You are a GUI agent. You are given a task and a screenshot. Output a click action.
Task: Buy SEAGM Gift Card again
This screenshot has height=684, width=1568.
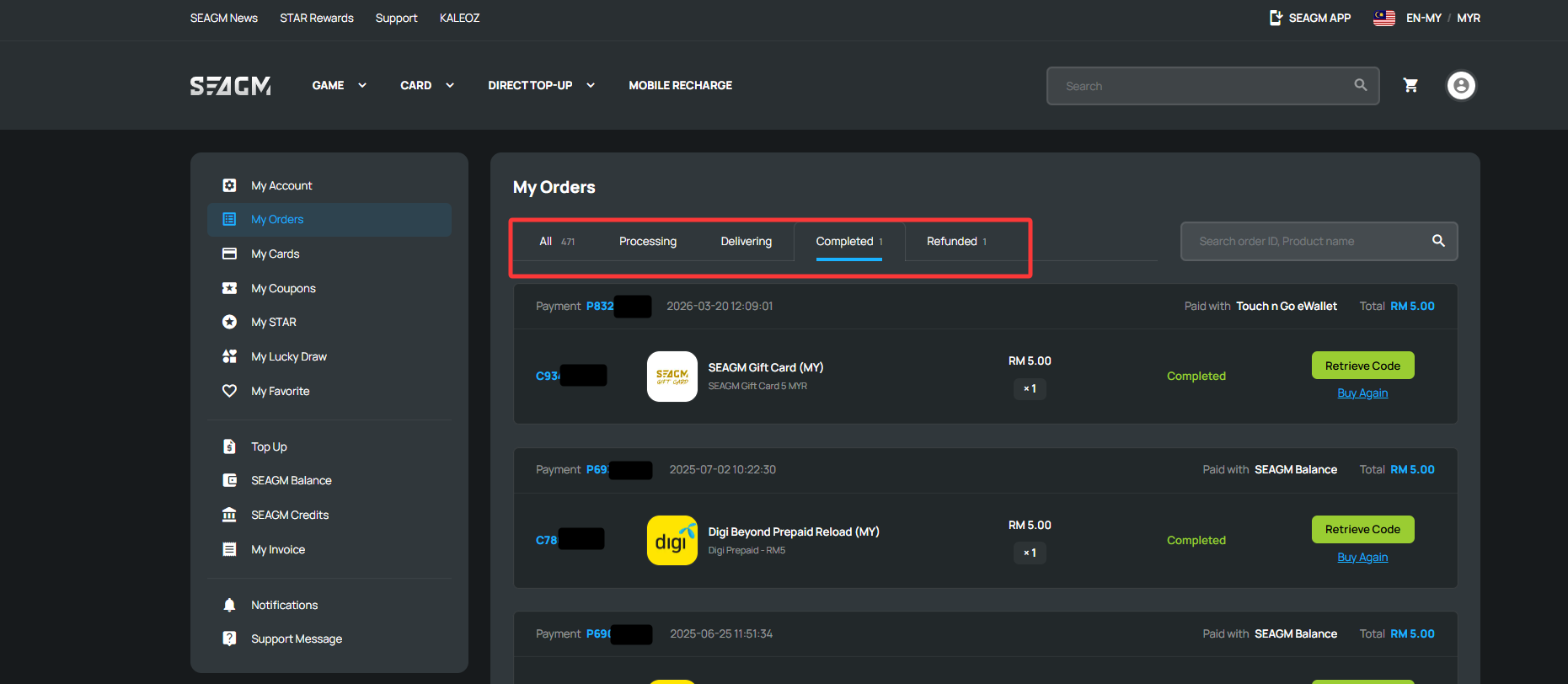pos(1362,393)
